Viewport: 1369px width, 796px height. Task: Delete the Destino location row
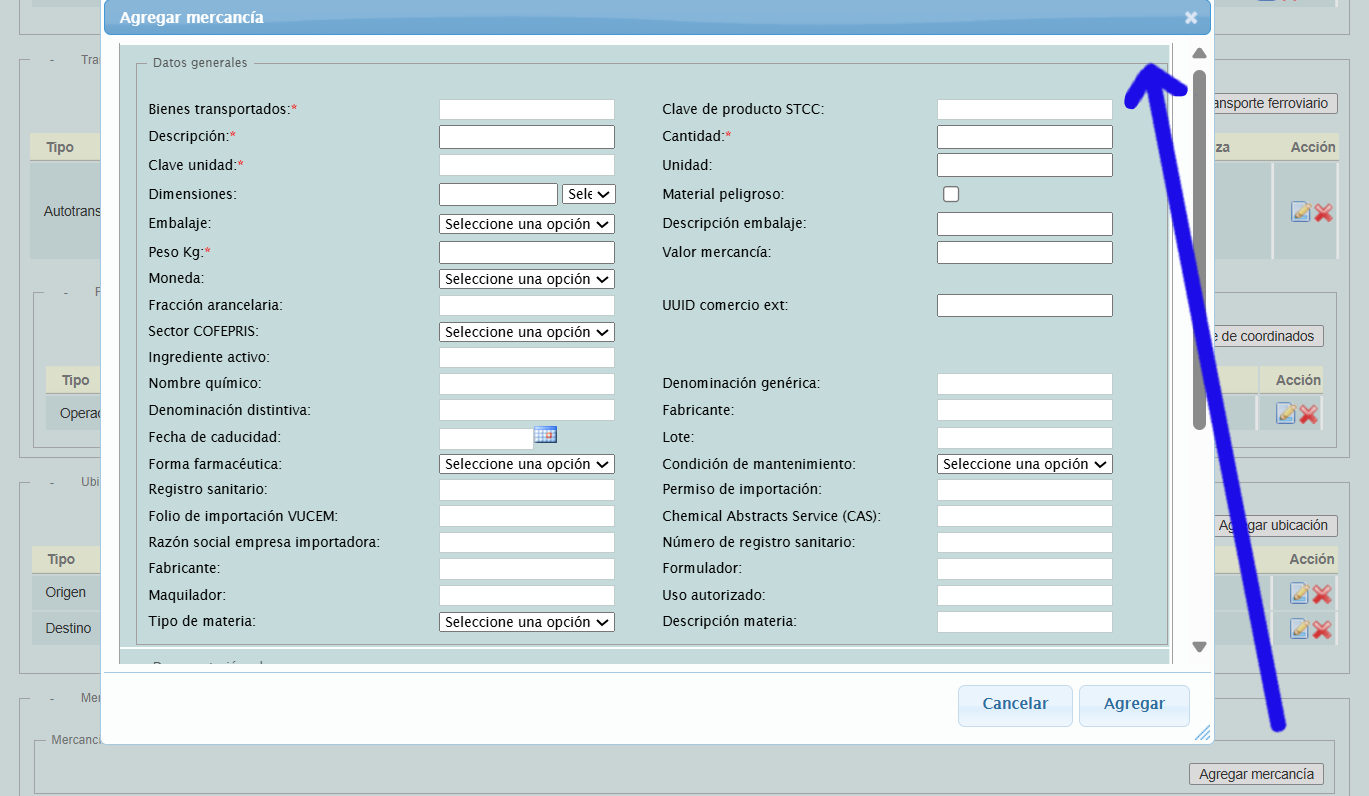point(1322,629)
